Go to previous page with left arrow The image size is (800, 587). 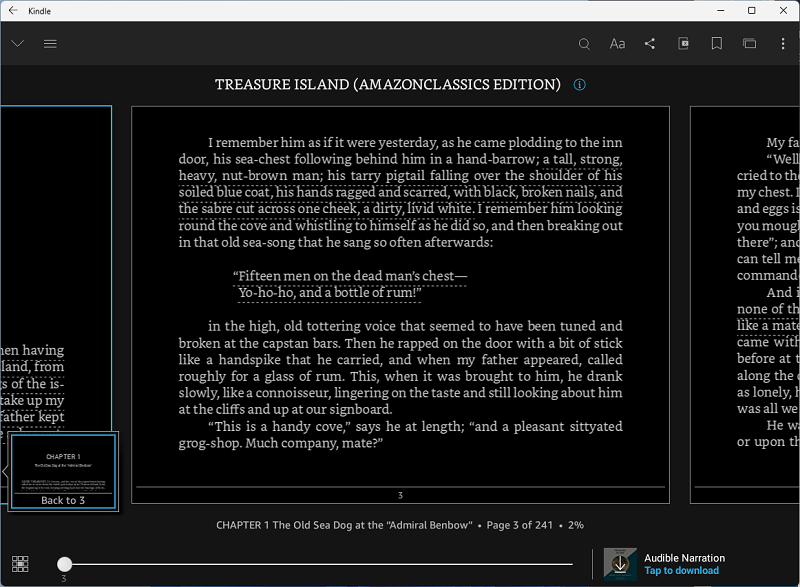[x=5, y=471]
